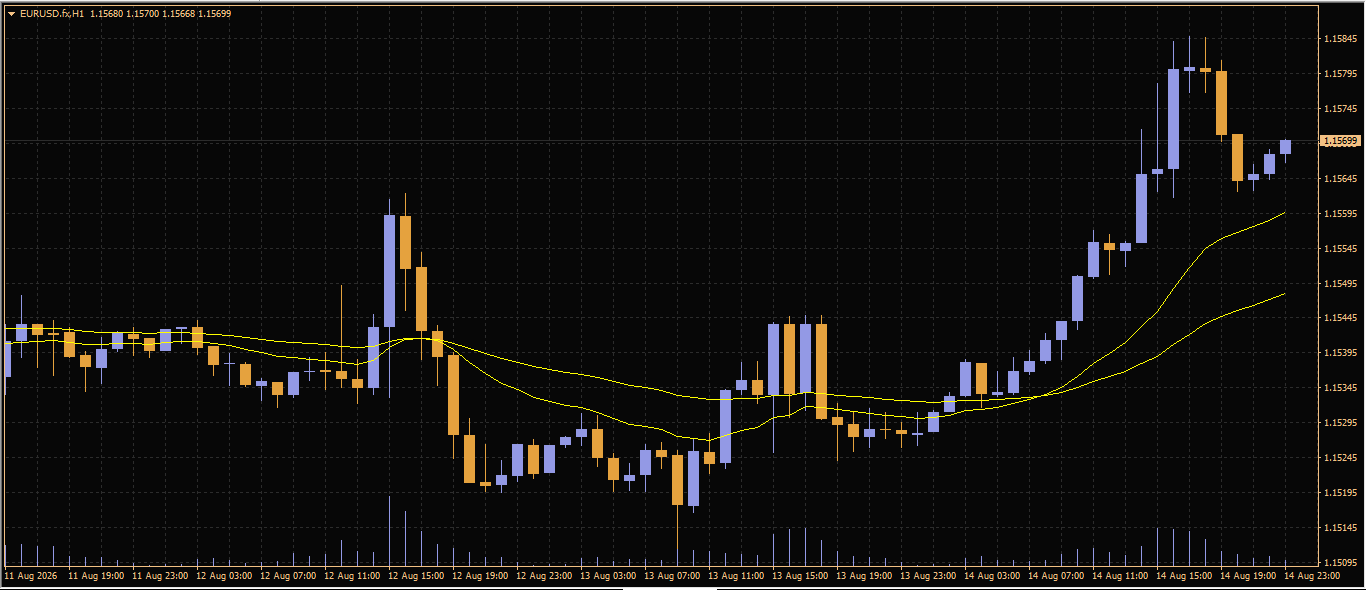Select the low value 1.15668 in header

click(179, 14)
